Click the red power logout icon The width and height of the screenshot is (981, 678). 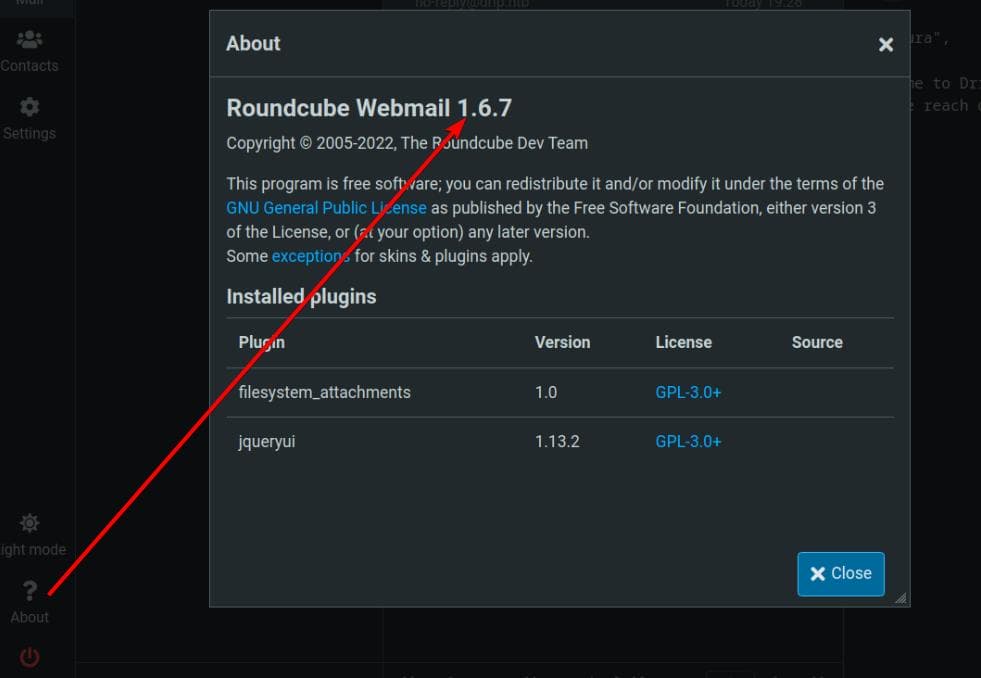pyautogui.click(x=30, y=657)
